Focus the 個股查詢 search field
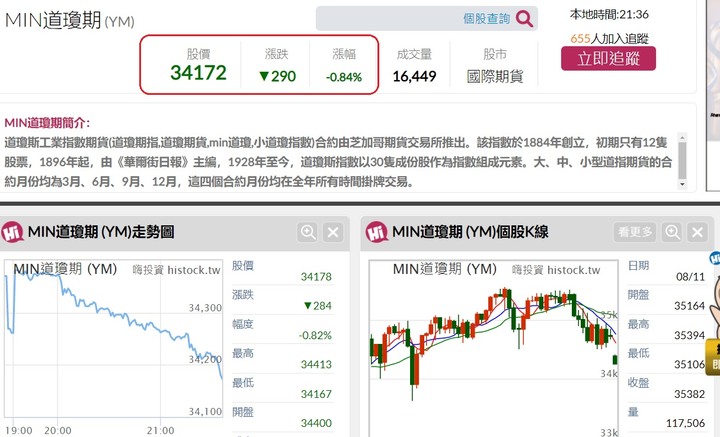The width and height of the screenshot is (720, 437). pos(427,19)
